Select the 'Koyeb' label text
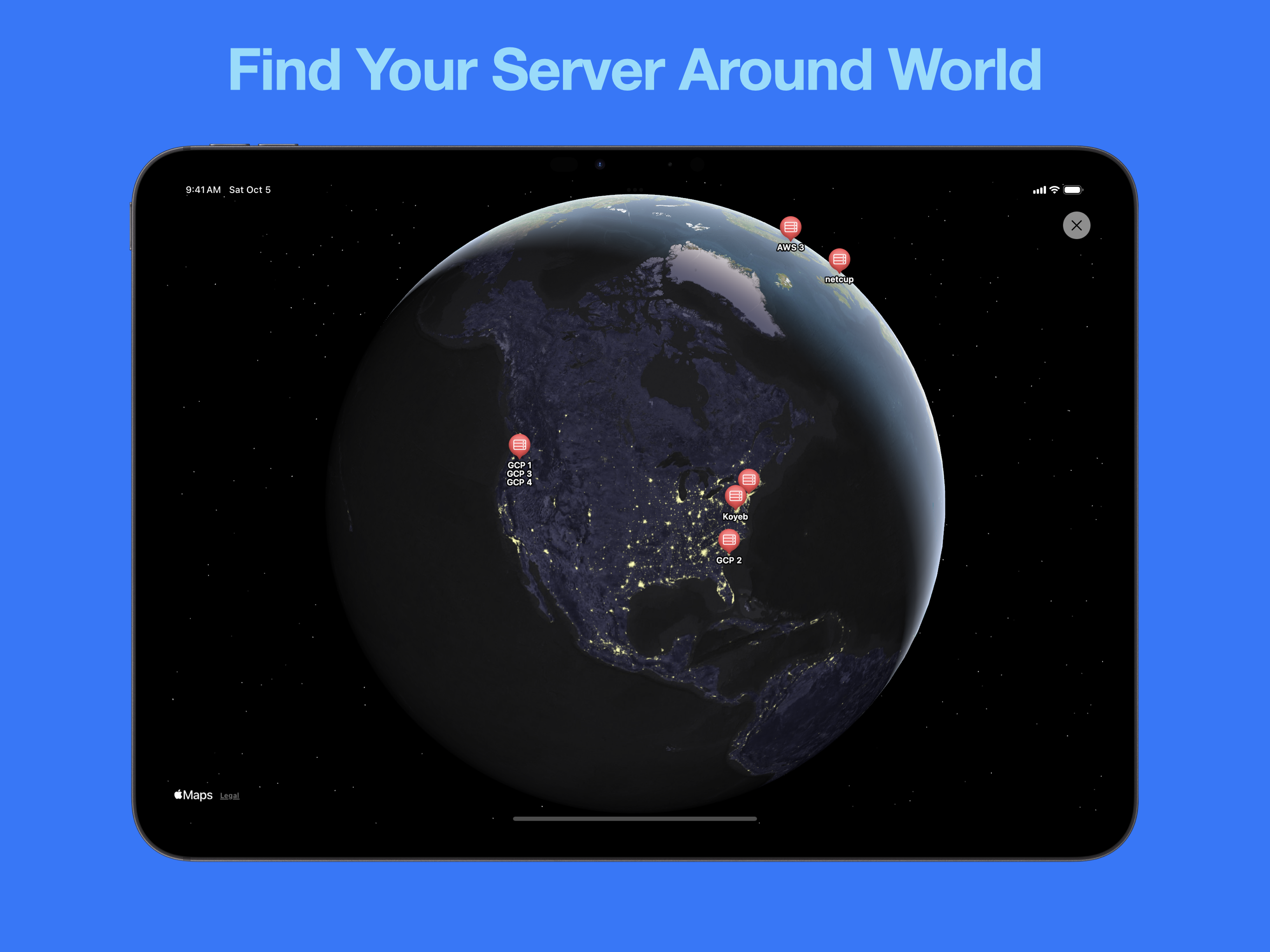Viewport: 1270px width, 952px height. coord(735,517)
